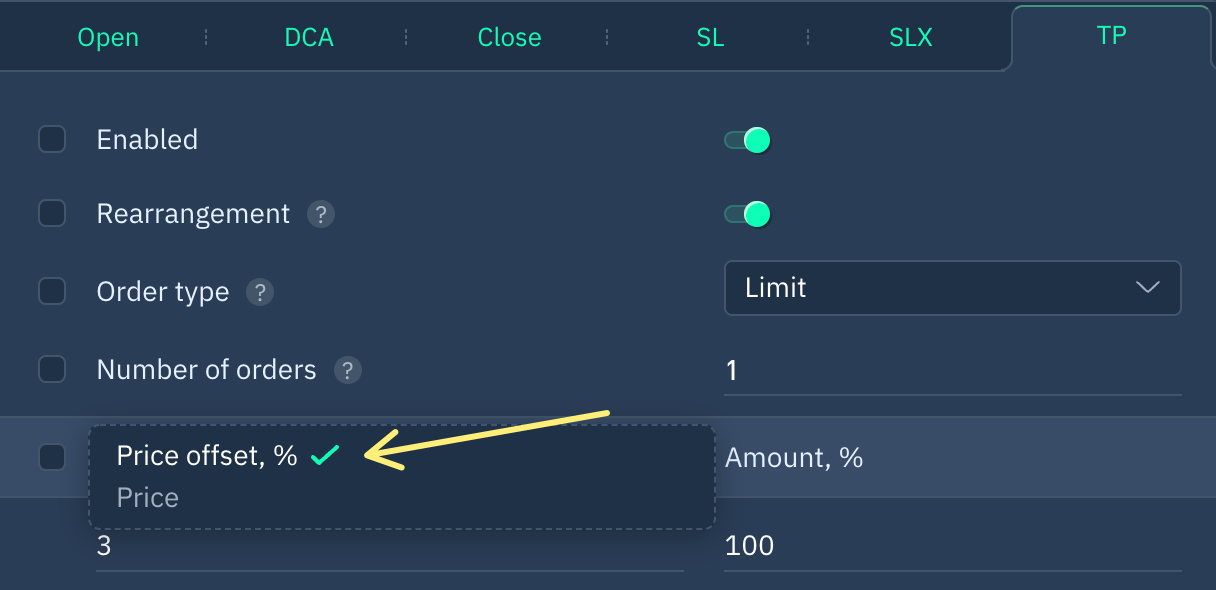Select the Order type row checkbox
Screen dimensions: 1216x590
click(x=52, y=291)
